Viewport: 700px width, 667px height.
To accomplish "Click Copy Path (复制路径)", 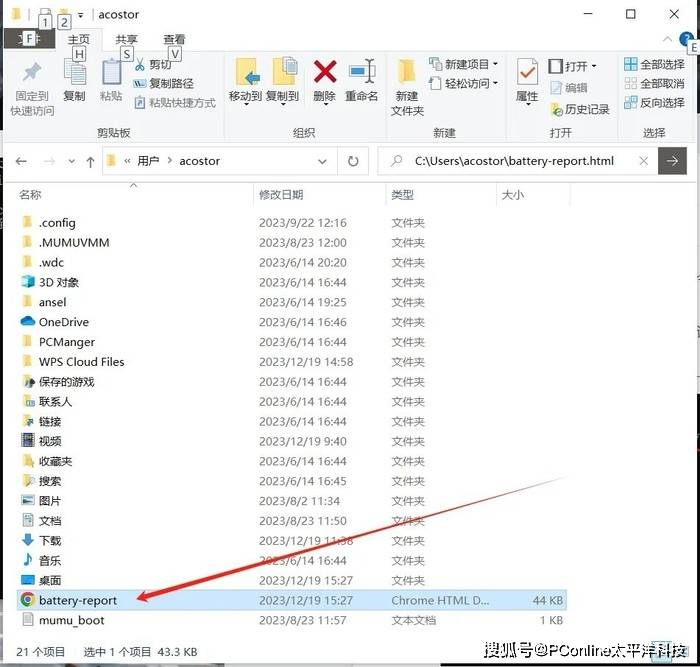I will [x=163, y=83].
